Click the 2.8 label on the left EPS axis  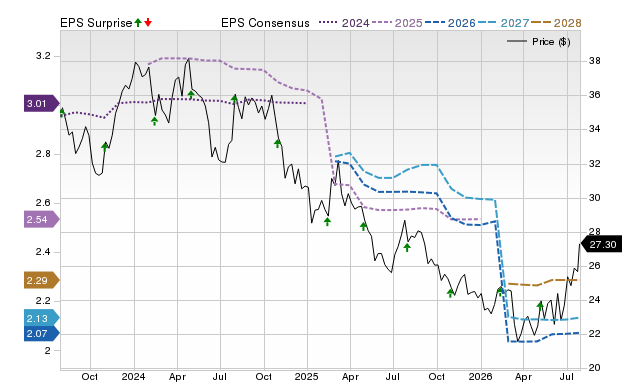point(43,154)
